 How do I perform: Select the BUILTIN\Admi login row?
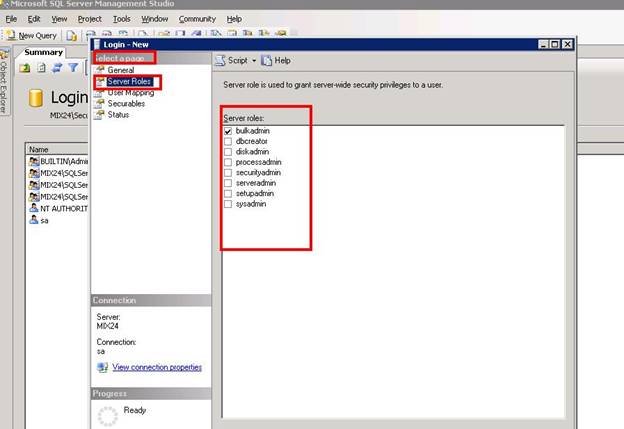point(58,161)
